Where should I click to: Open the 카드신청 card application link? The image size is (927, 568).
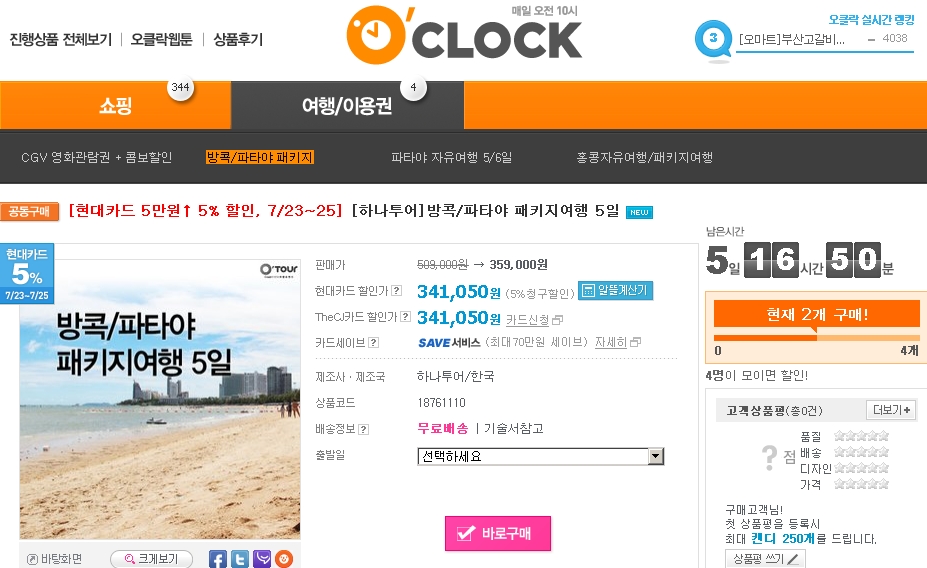point(527,320)
